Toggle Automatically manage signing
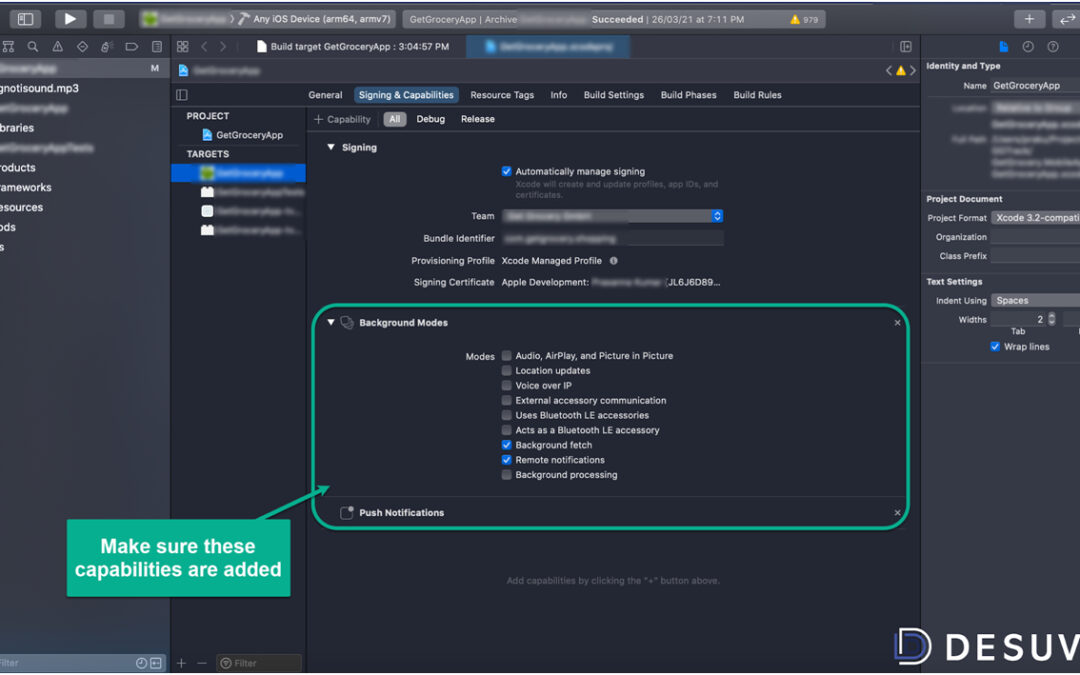 click(x=506, y=172)
